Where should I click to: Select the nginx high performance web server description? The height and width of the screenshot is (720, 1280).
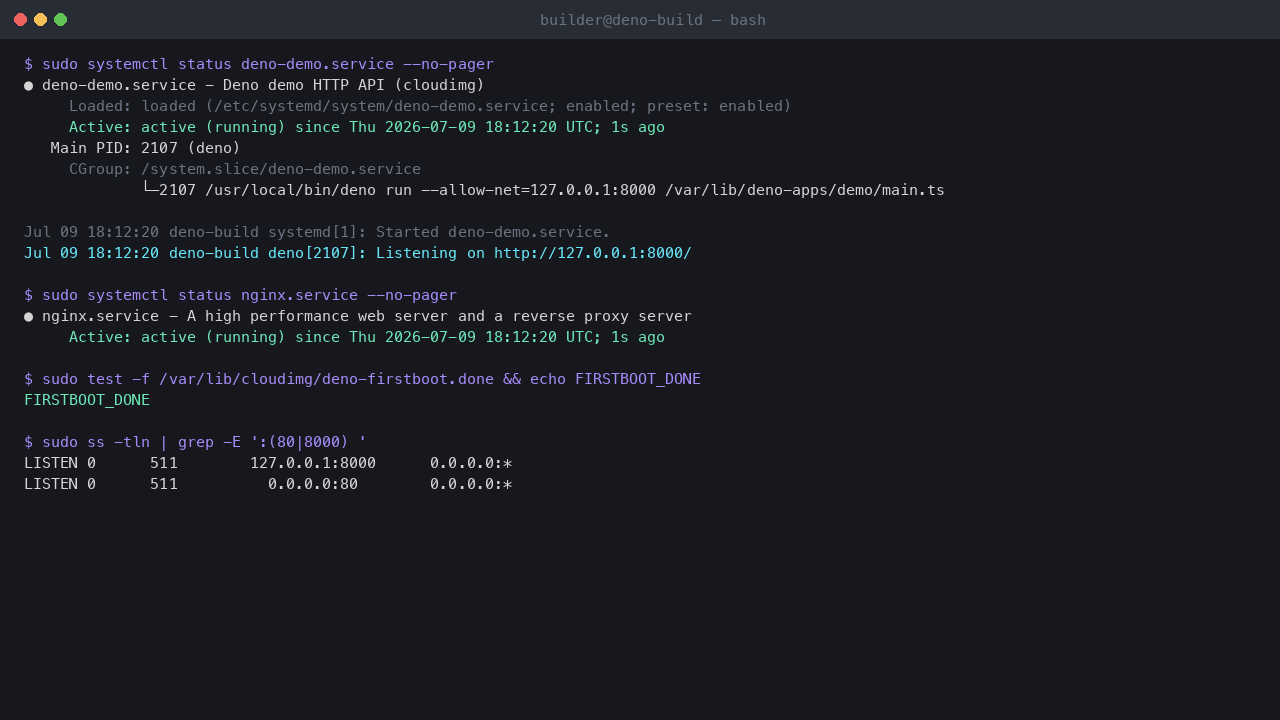point(439,316)
